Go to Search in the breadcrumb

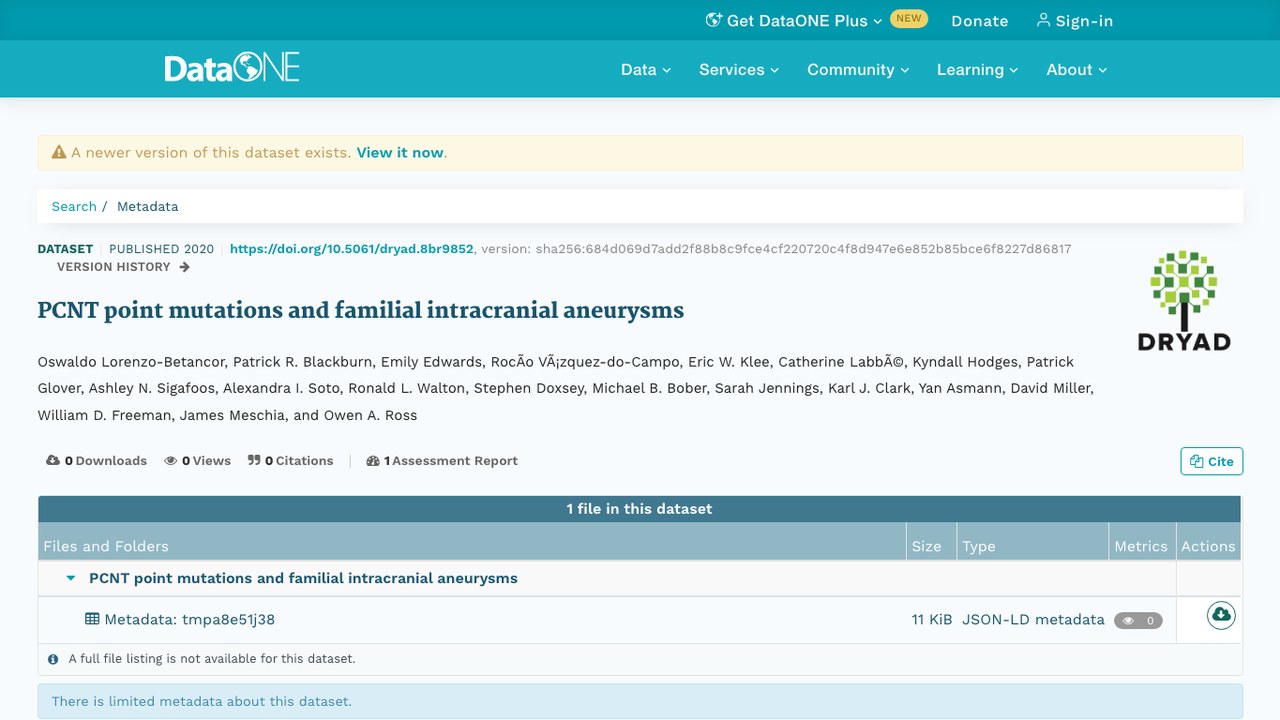[74, 206]
